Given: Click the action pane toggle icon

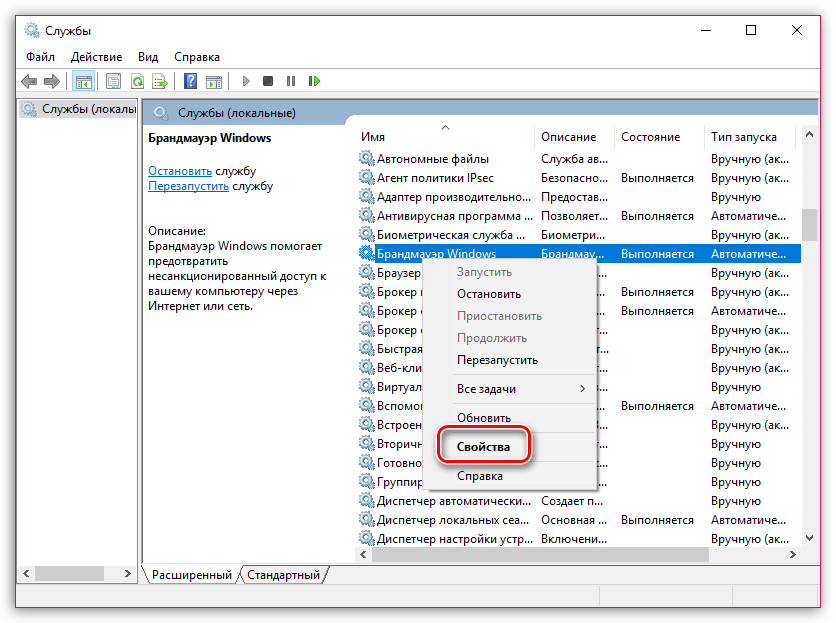Looking at the screenshot, I should pyautogui.click(x=214, y=81).
